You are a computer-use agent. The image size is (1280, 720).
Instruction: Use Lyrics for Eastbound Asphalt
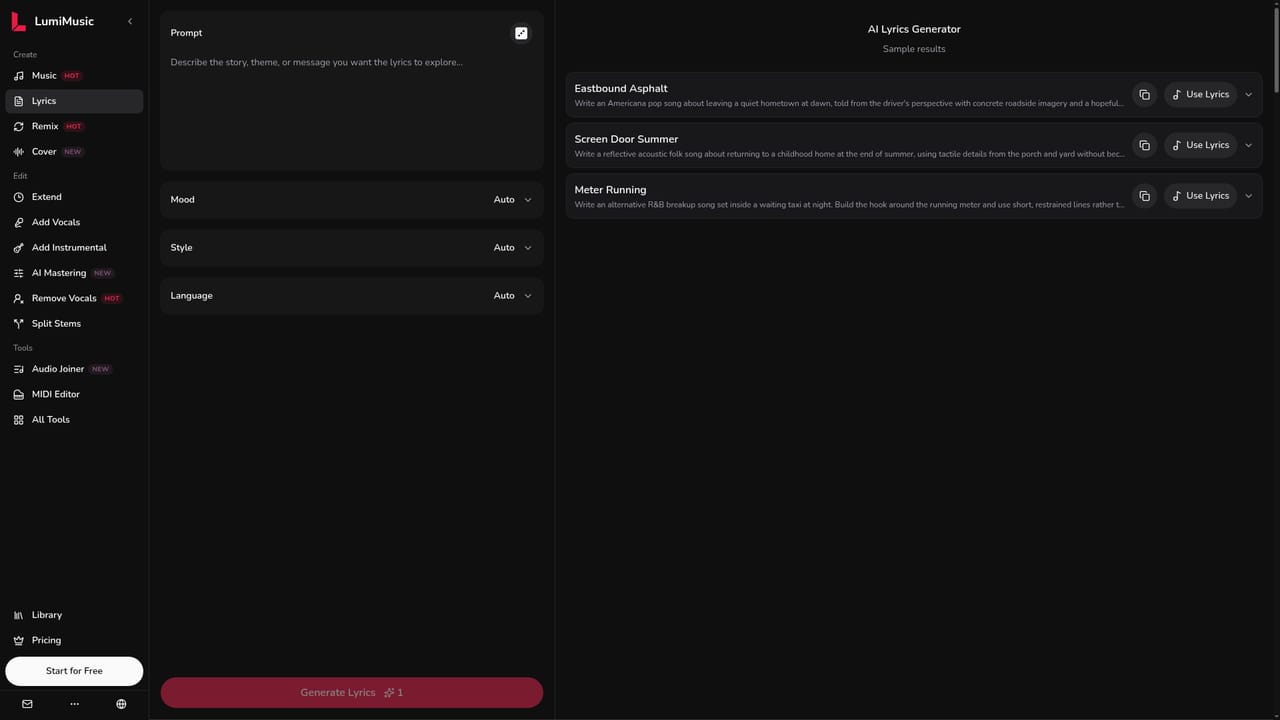[x=1200, y=95]
